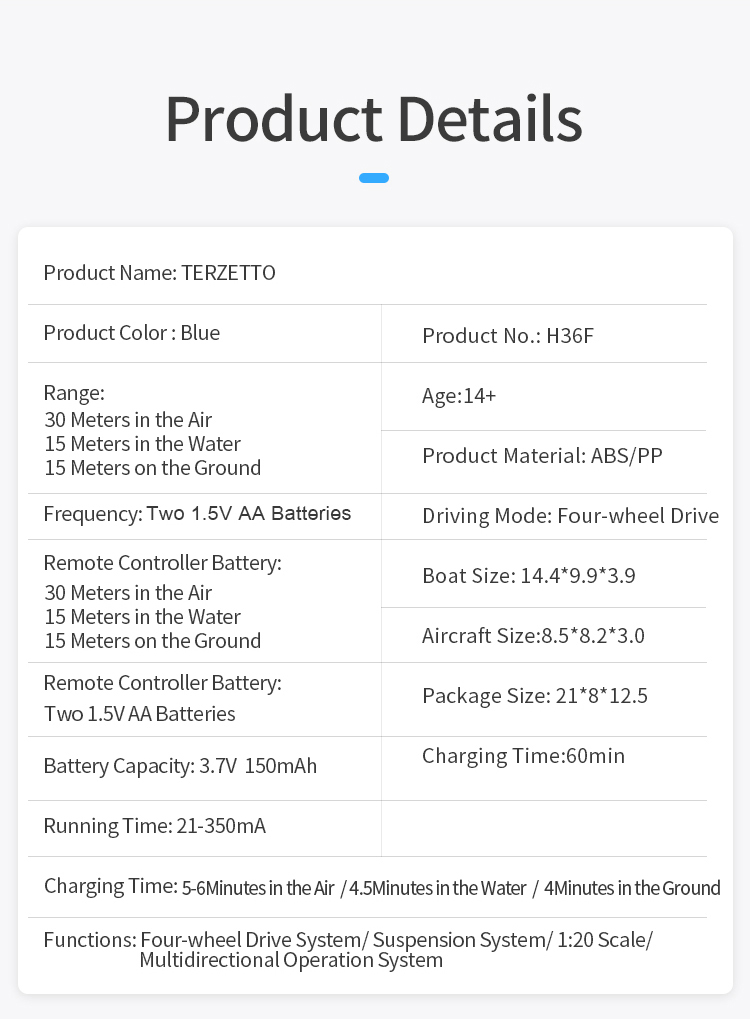The width and height of the screenshot is (750, 1019).
Task: Click 4.5Minutes in the Water text
Action: pyautogui.click(x=437, y=888)
